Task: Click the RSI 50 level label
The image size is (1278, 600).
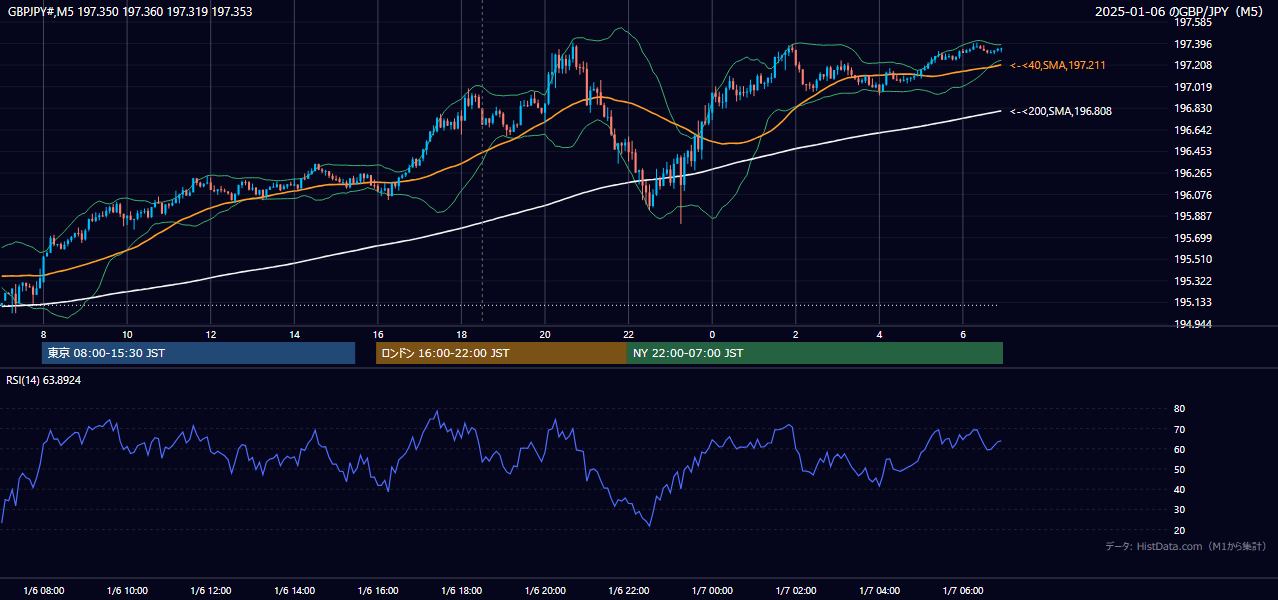Action: tap(1179, 470)
